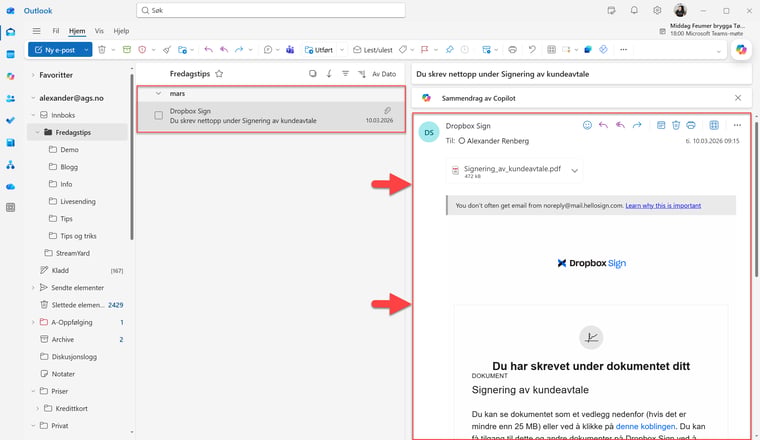This screenshot has height=440, width=760.
Task: Open the Archive folder
Action: pos(63,340)
